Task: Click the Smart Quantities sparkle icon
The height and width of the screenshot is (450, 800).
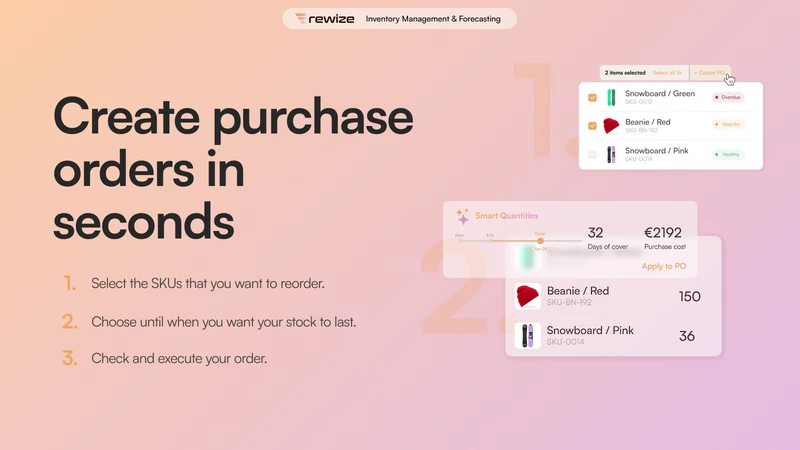Action: coord(462,216)
